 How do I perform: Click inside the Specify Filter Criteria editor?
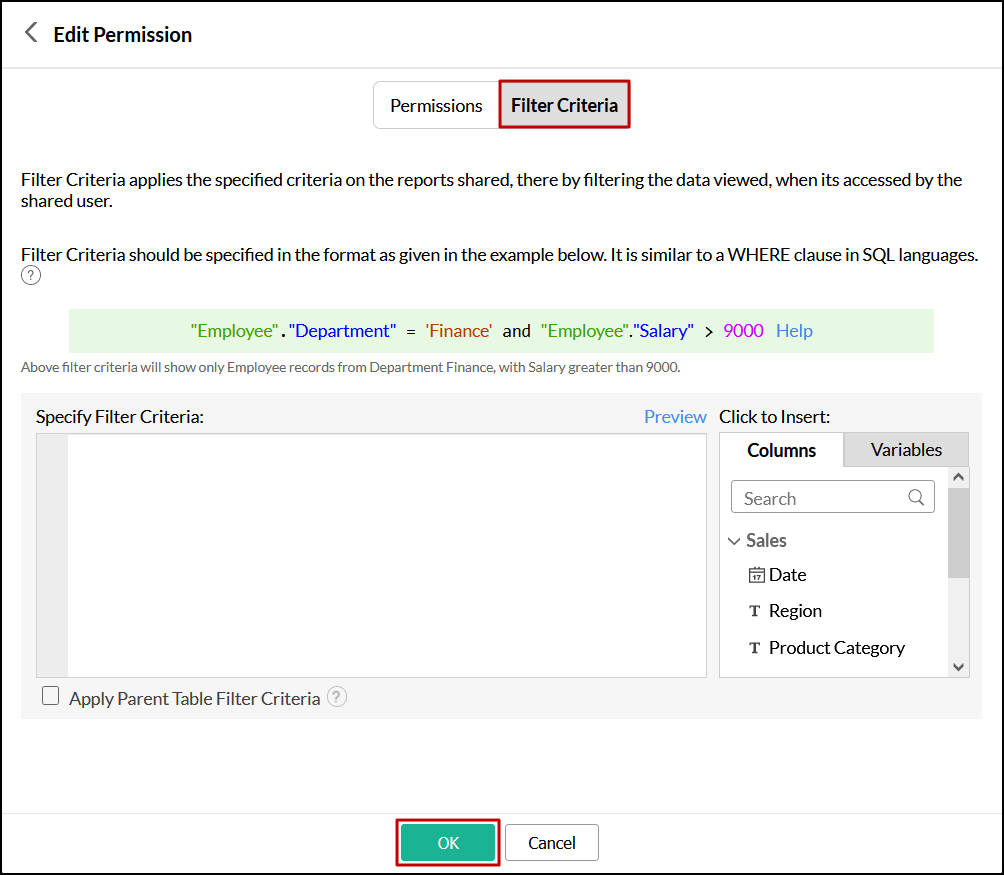(x=386, y=555)
